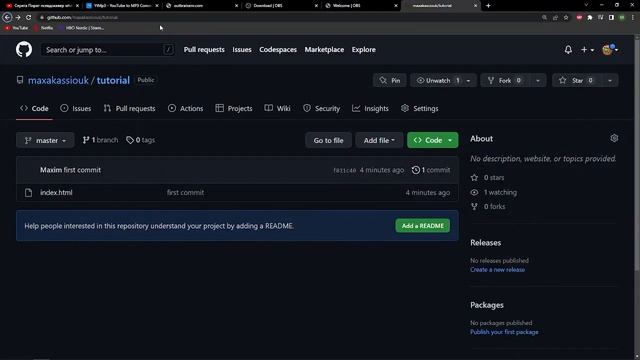Switch to the Settings tab

420,108
